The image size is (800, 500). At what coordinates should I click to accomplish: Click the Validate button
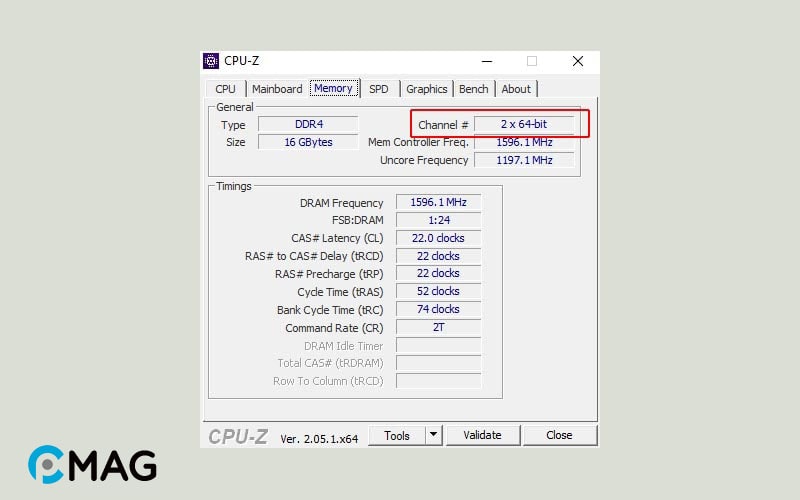point(482,435)
